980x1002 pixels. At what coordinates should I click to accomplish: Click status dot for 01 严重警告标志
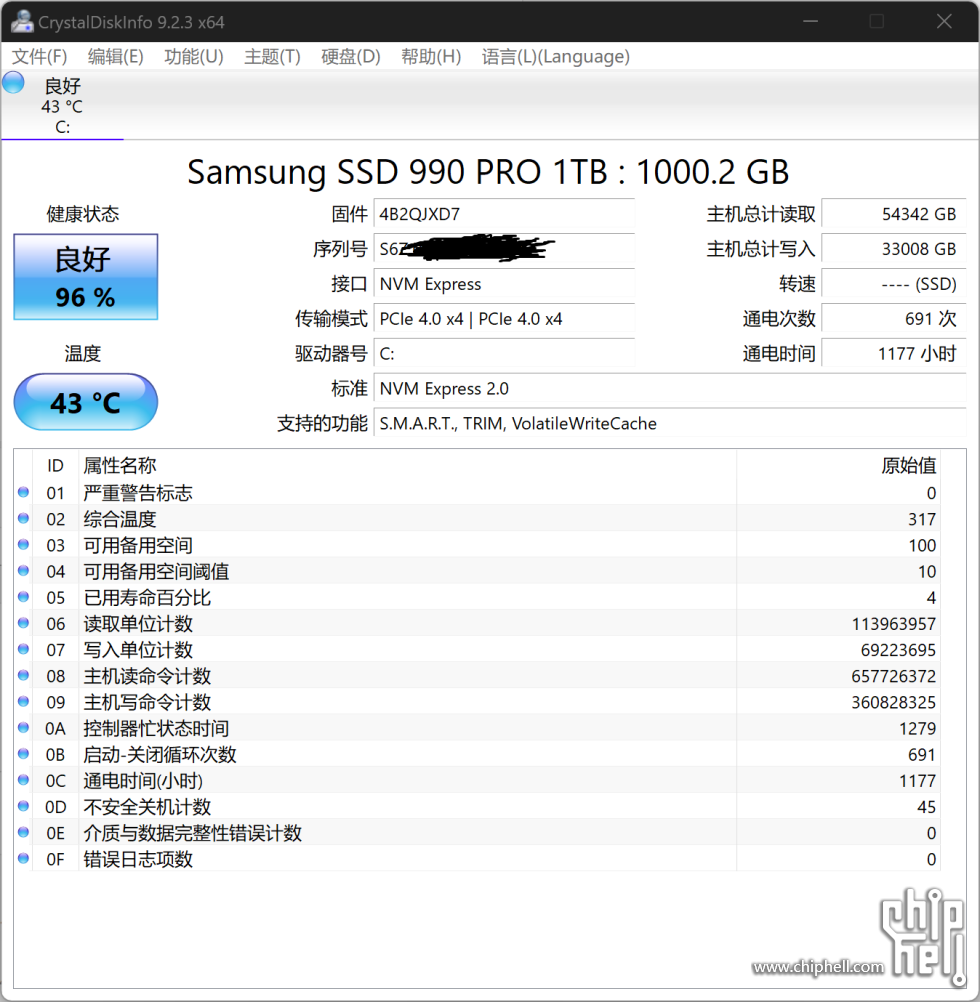24,492
